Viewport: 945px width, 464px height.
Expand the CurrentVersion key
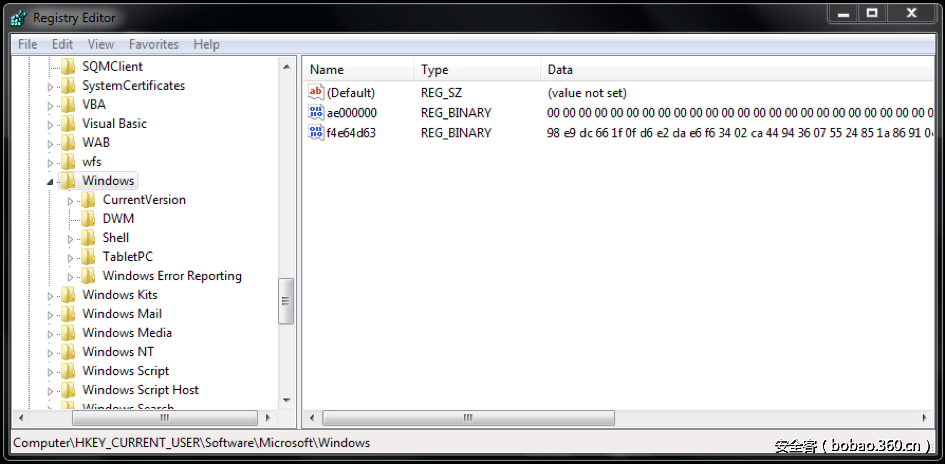71,201
